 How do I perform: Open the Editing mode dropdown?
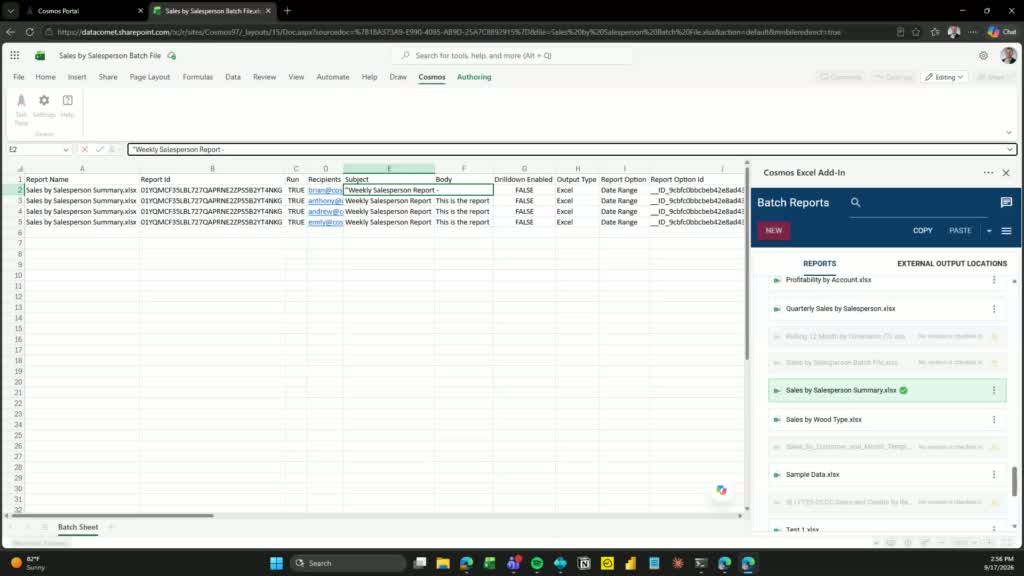click(944, 77)
